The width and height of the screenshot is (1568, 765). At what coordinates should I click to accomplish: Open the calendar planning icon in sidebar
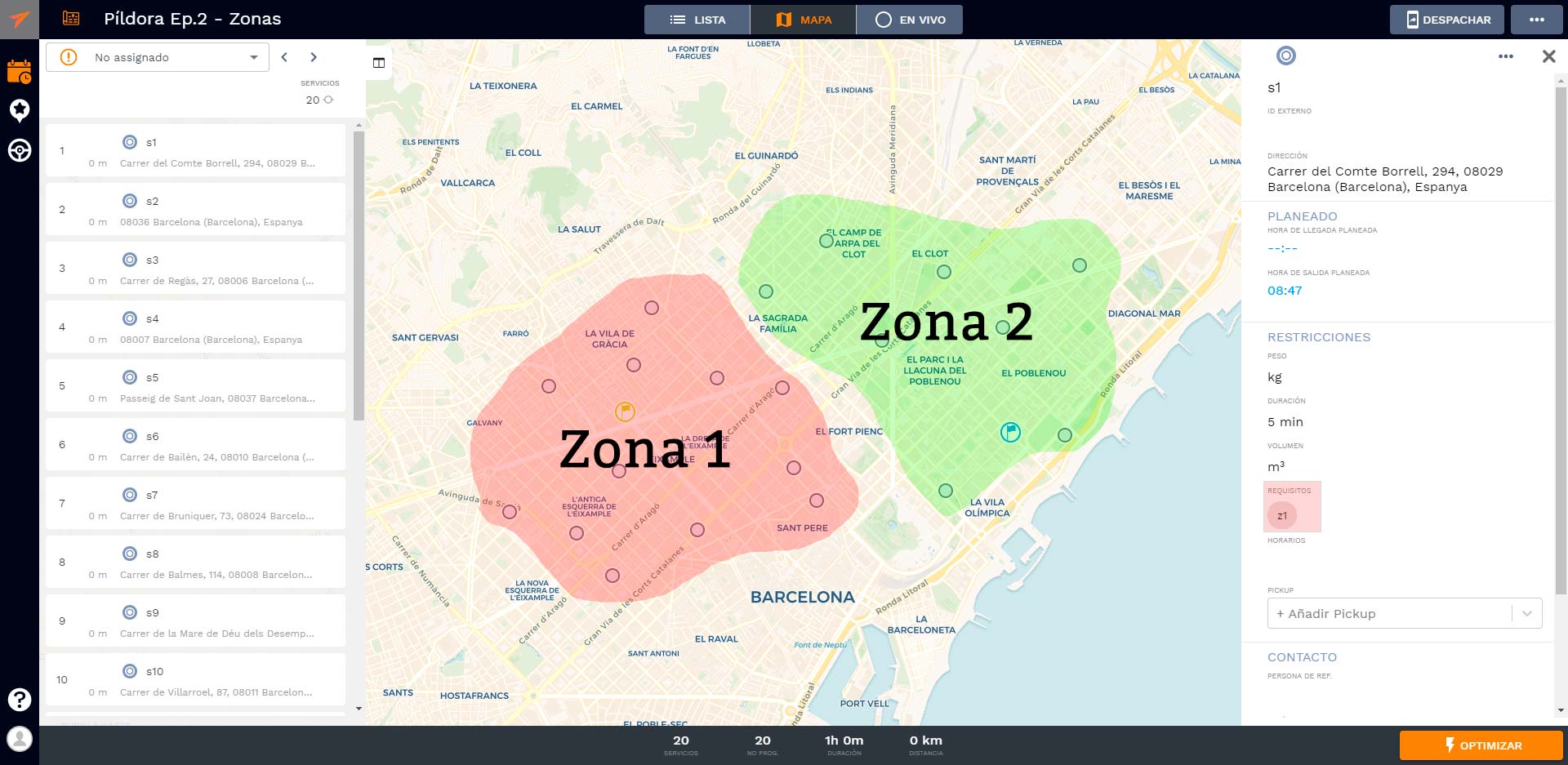coord(20,71)
